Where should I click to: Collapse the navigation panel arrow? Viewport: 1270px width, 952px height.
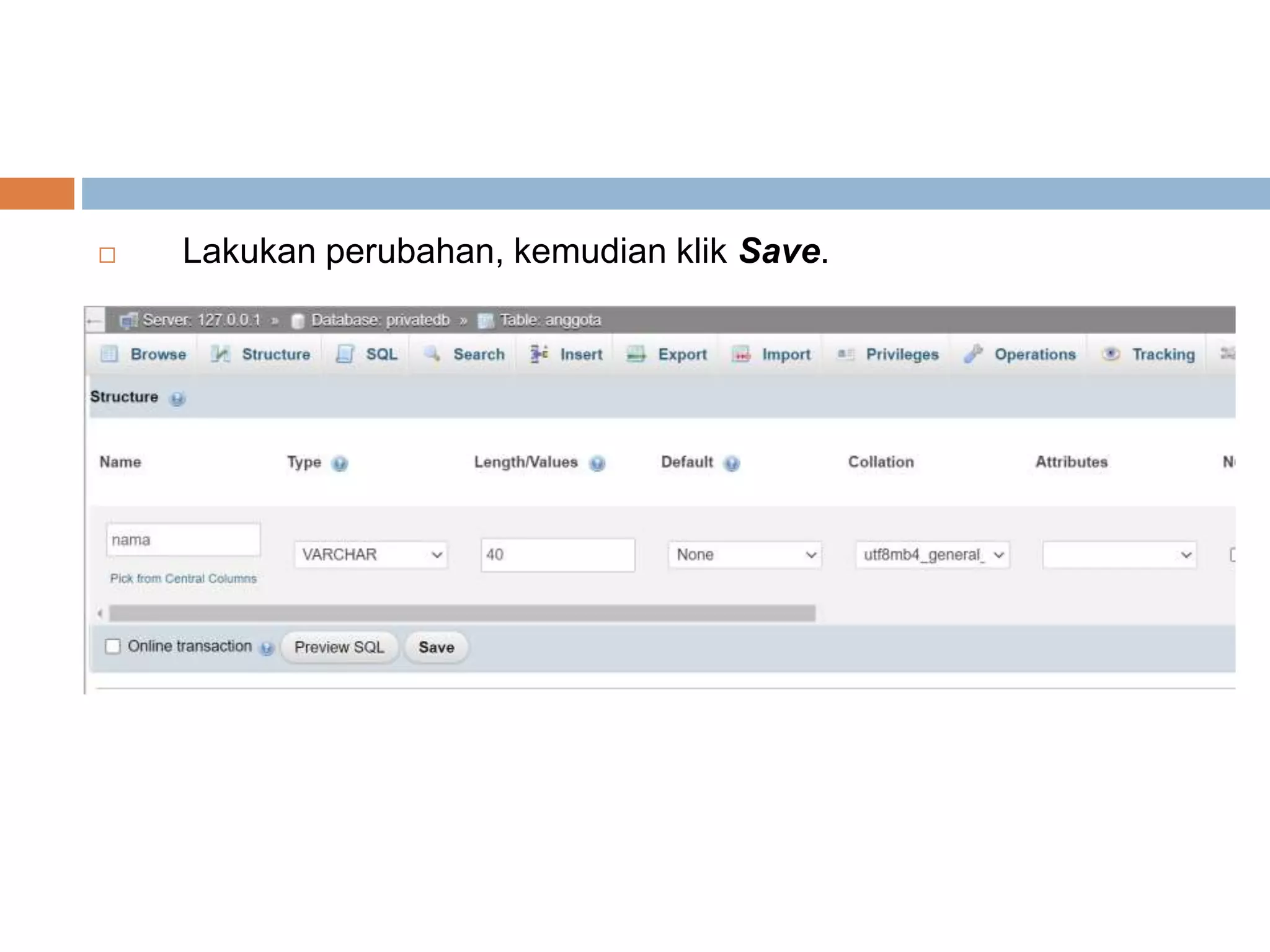click(94, 320)
